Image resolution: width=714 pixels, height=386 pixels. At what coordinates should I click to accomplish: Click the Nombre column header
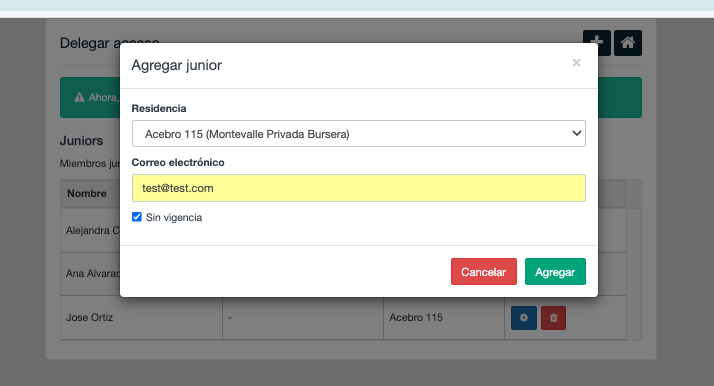[x=87, y=193]
